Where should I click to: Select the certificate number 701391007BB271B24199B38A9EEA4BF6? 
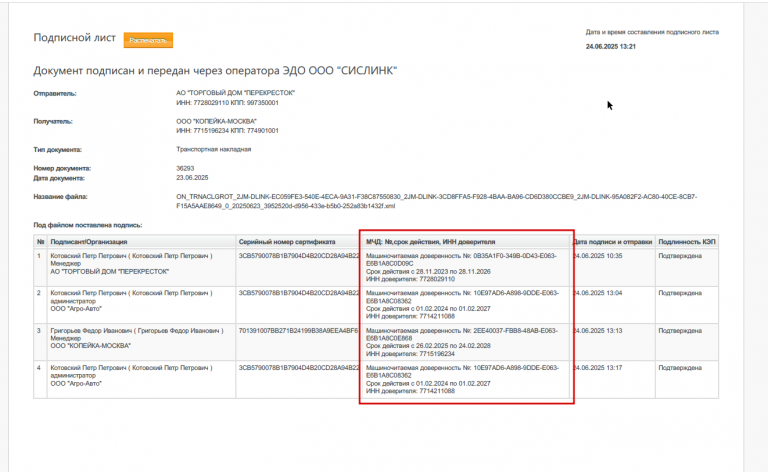click(x=298, y=331)
